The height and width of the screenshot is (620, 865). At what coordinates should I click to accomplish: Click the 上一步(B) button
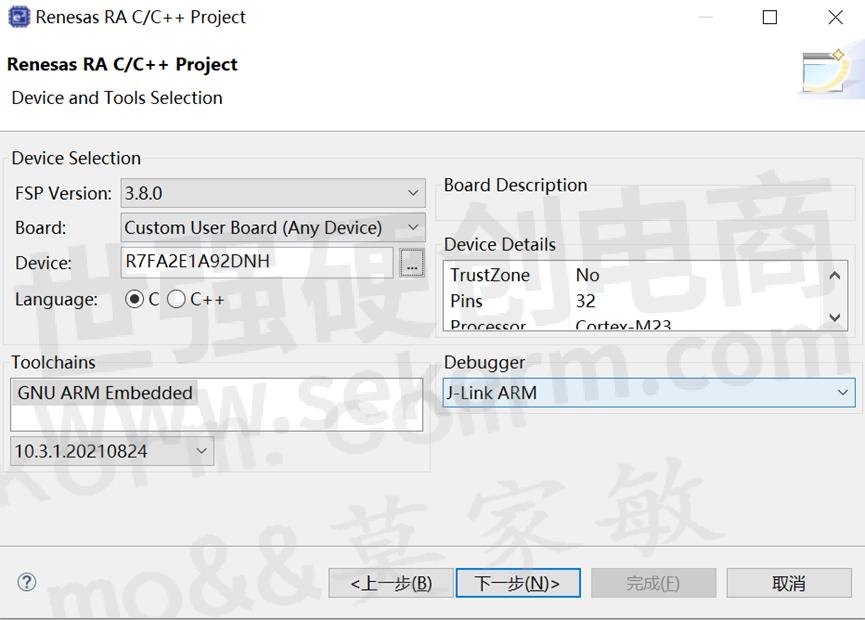390,583
